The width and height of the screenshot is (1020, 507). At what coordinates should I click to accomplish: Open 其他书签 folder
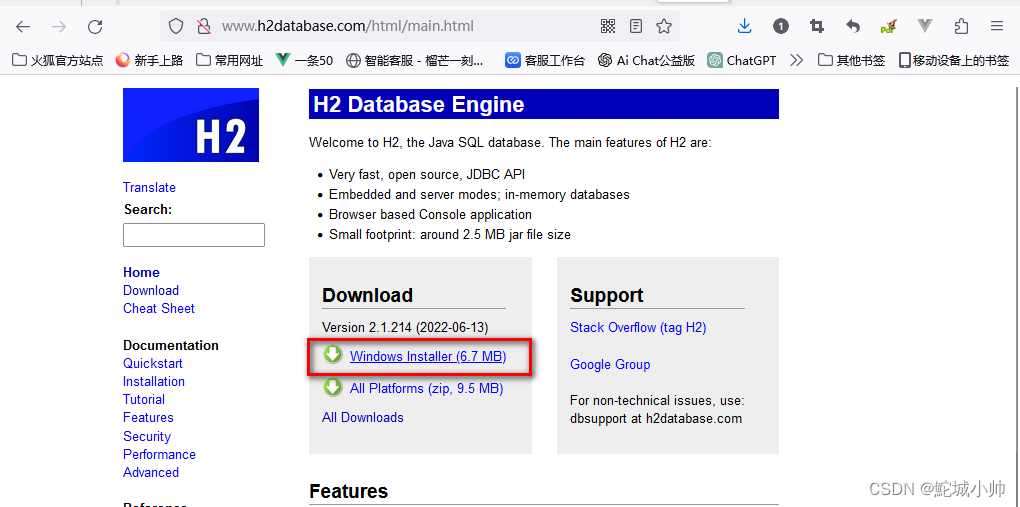(852, 61)
